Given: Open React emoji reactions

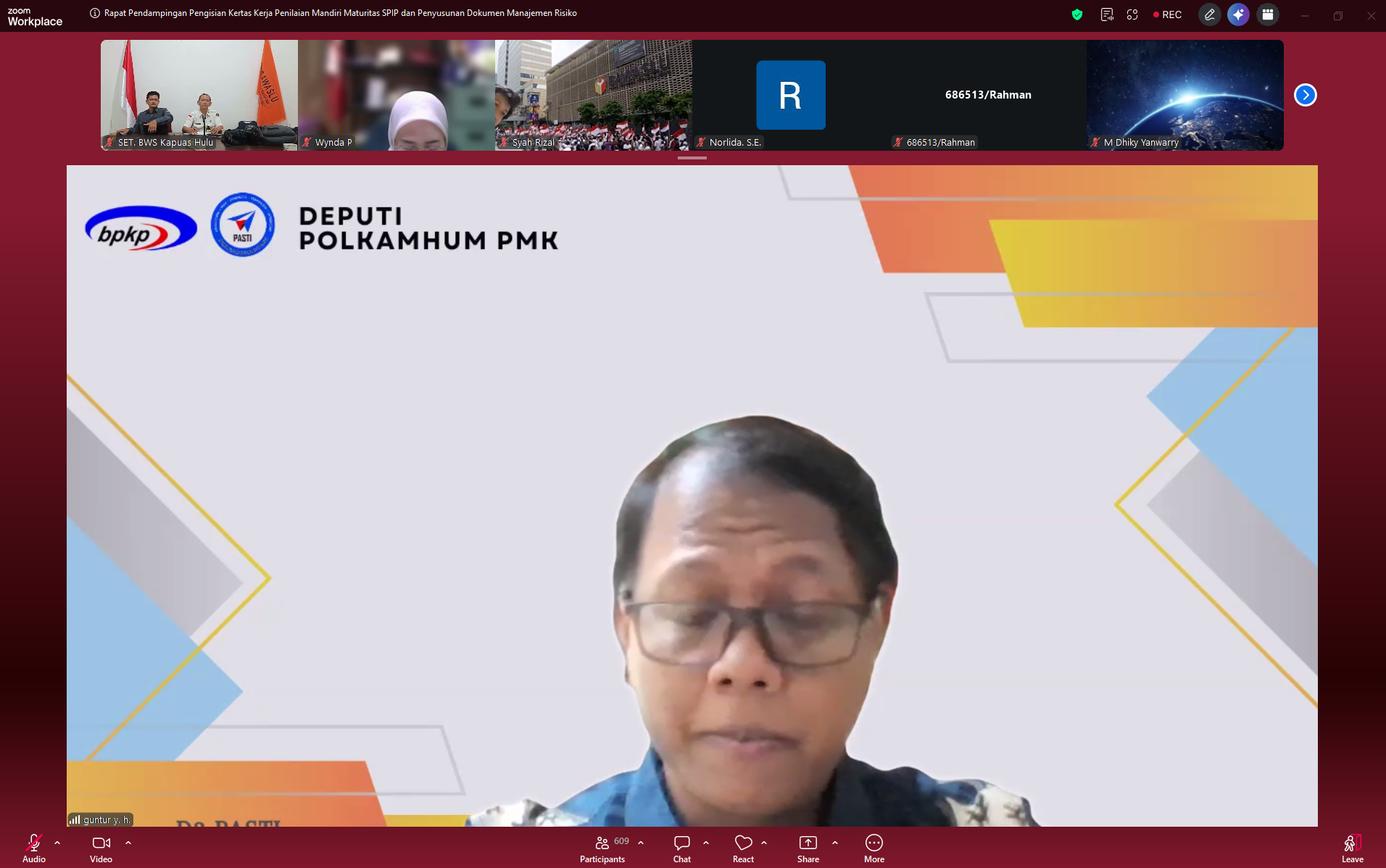Looking at the screenshot, I should (743, 848).
